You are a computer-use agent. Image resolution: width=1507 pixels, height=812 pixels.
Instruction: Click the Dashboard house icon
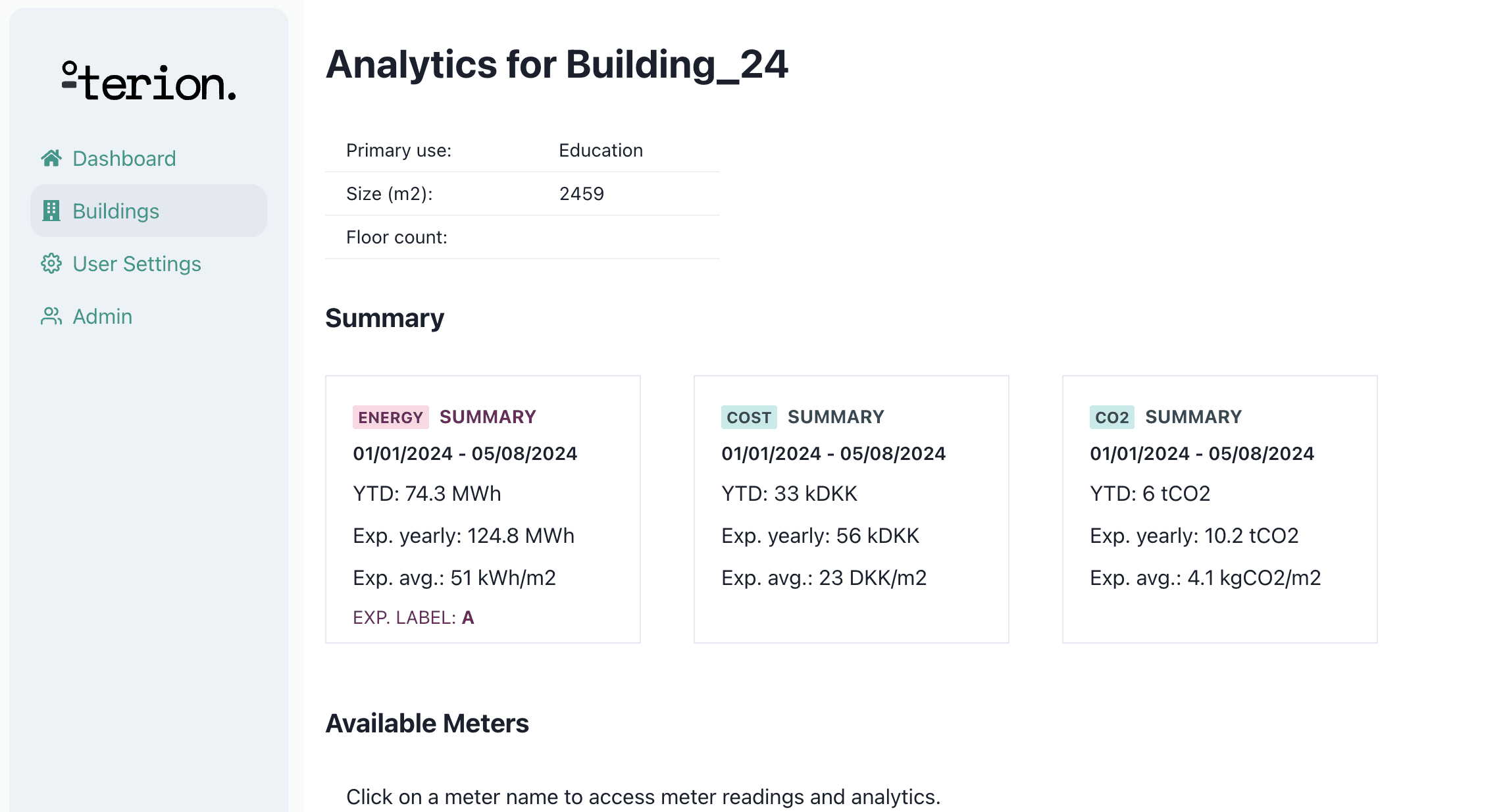pyautogui.click(x=51, y=158)
